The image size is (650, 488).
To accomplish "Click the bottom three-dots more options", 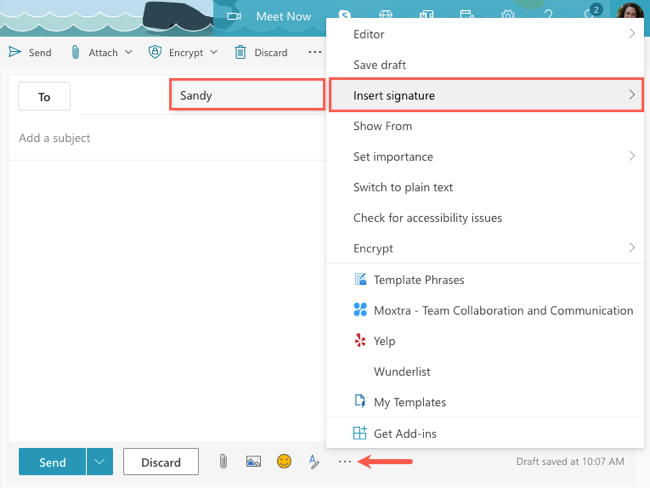I will [x=345, y=462].
